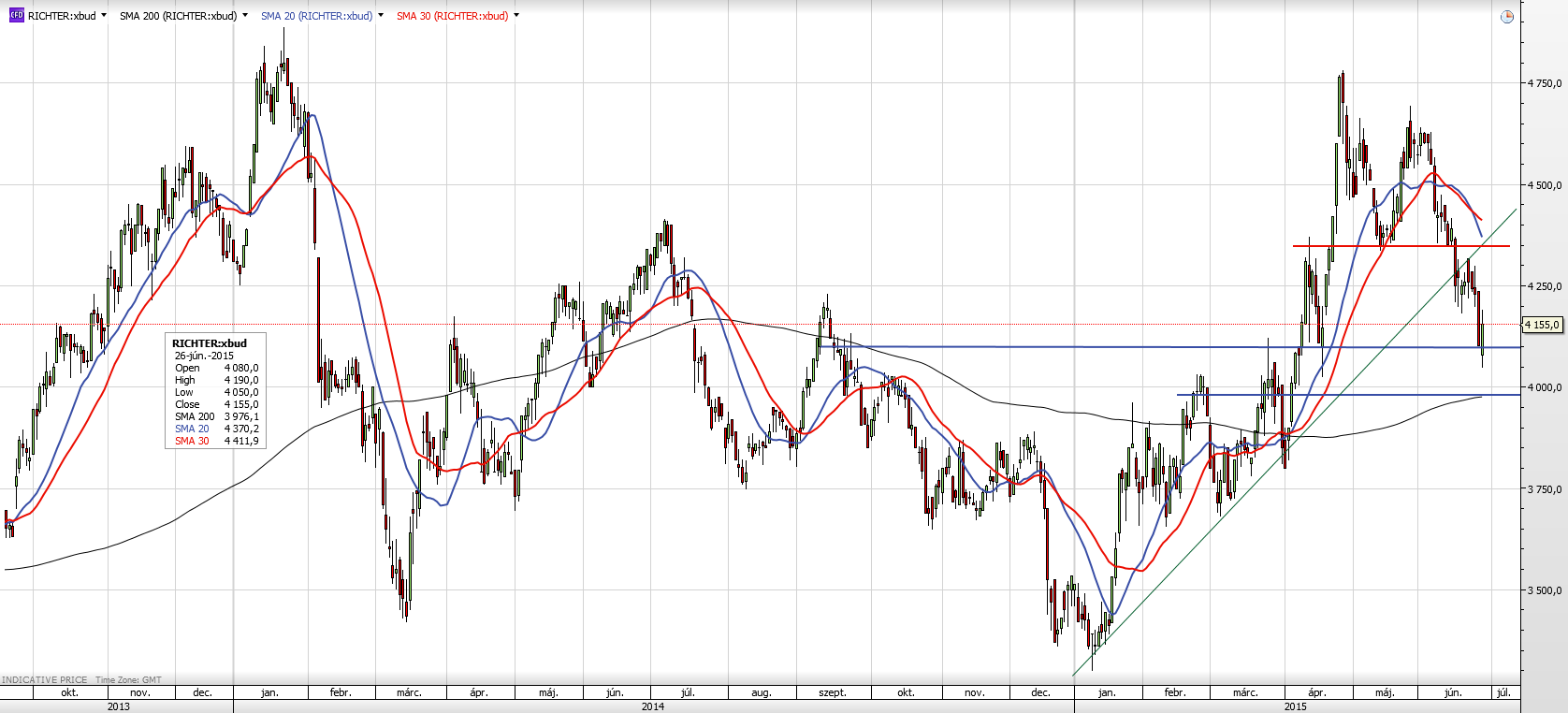Click the Open 4 080,0 value
1568x713 pixels.
tap(241, 368)
